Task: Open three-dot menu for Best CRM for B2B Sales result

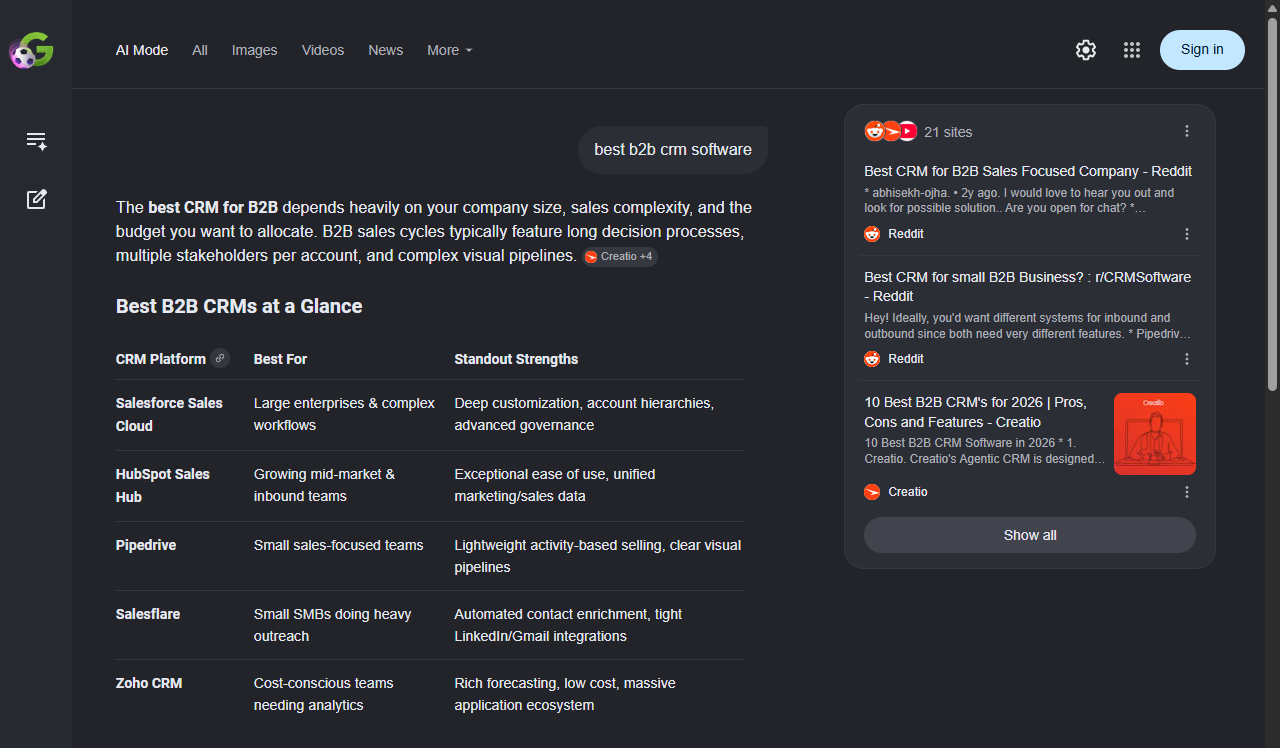Action: [1187, 234]
